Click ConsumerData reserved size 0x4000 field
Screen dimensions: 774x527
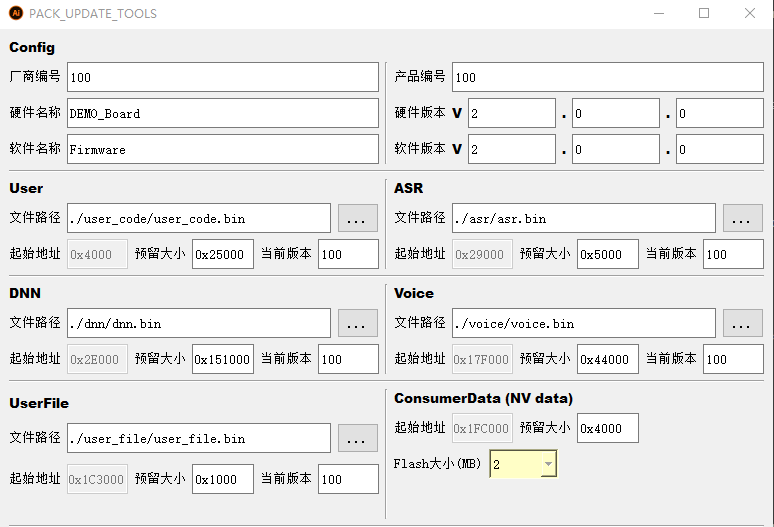click(x=607, y=428)
